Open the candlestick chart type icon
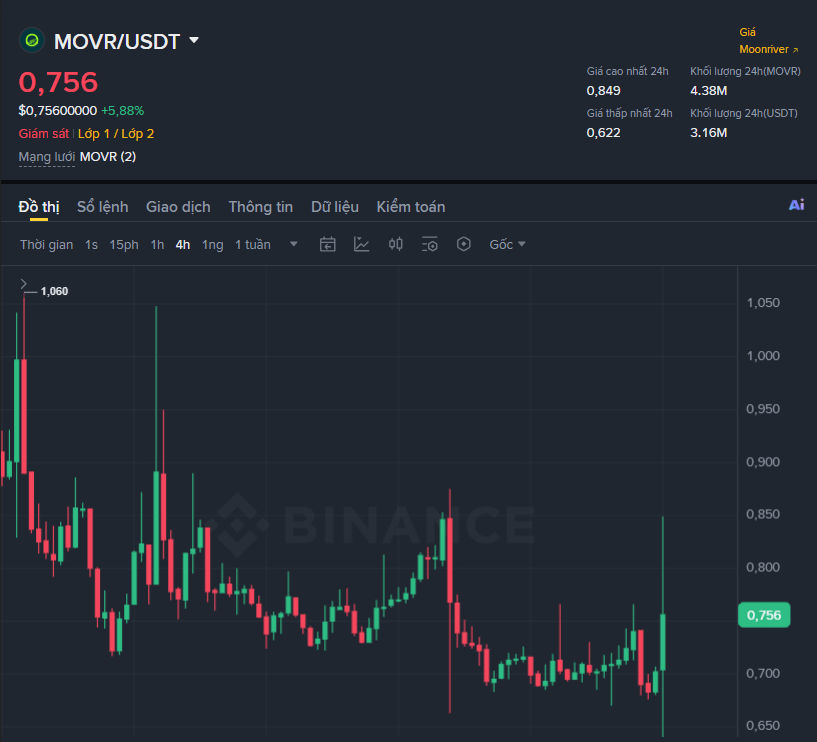 tap(395, 244)
